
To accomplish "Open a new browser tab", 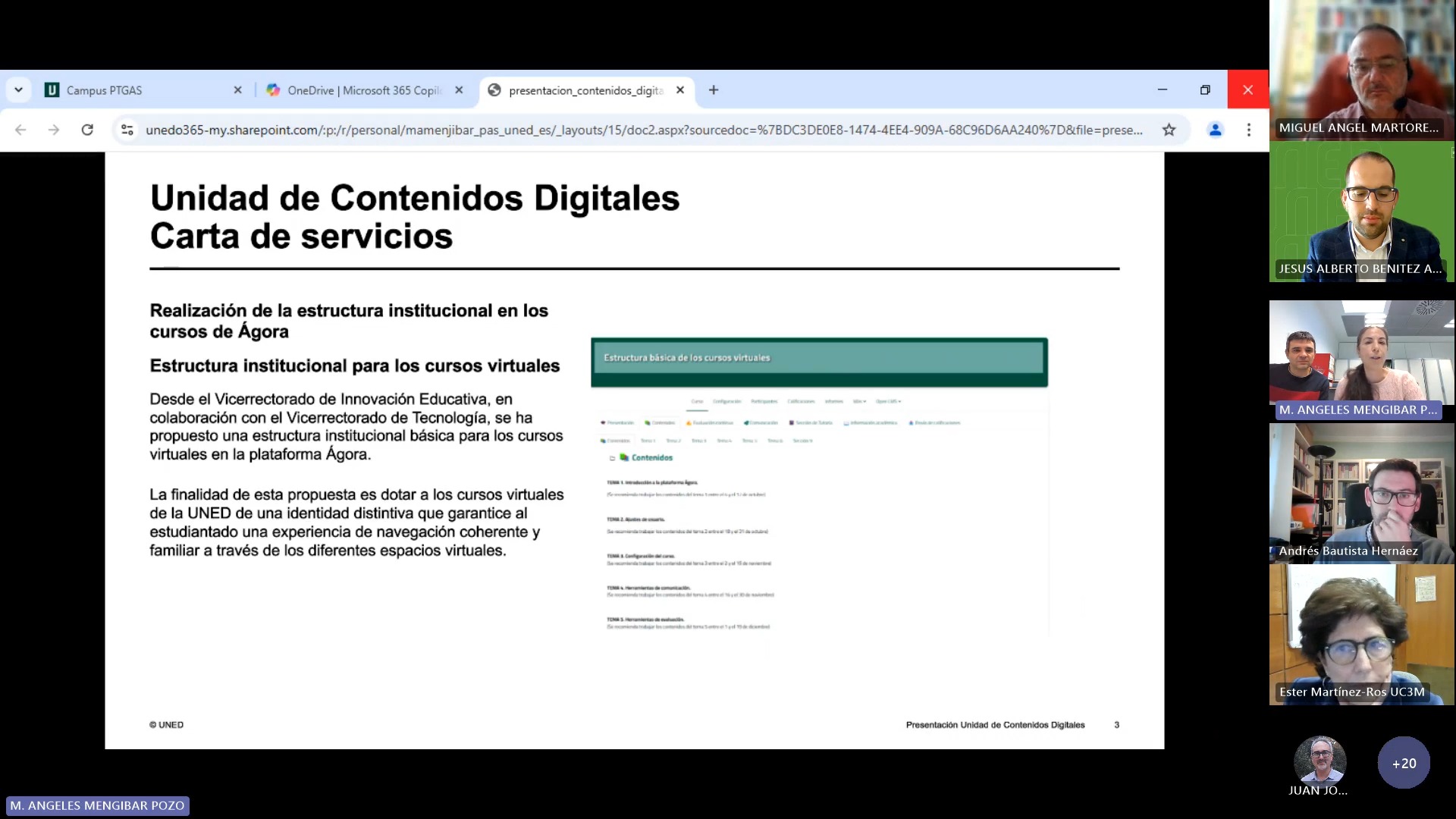I will (x=714, y=90).
